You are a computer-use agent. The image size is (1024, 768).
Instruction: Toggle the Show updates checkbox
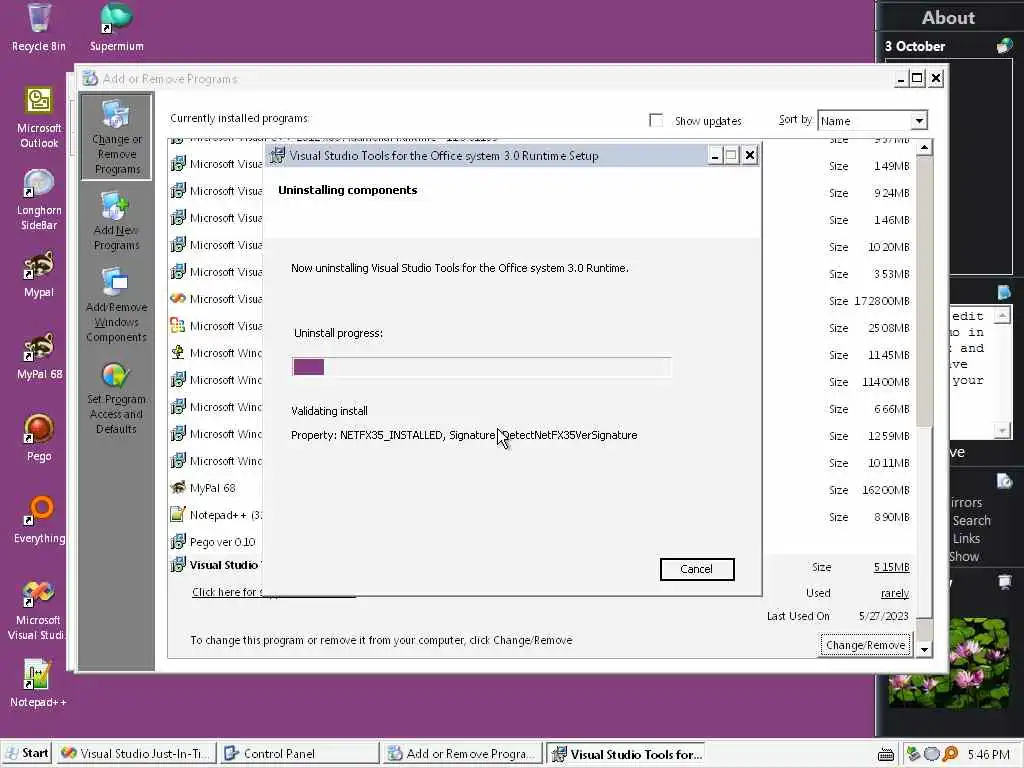656,120
